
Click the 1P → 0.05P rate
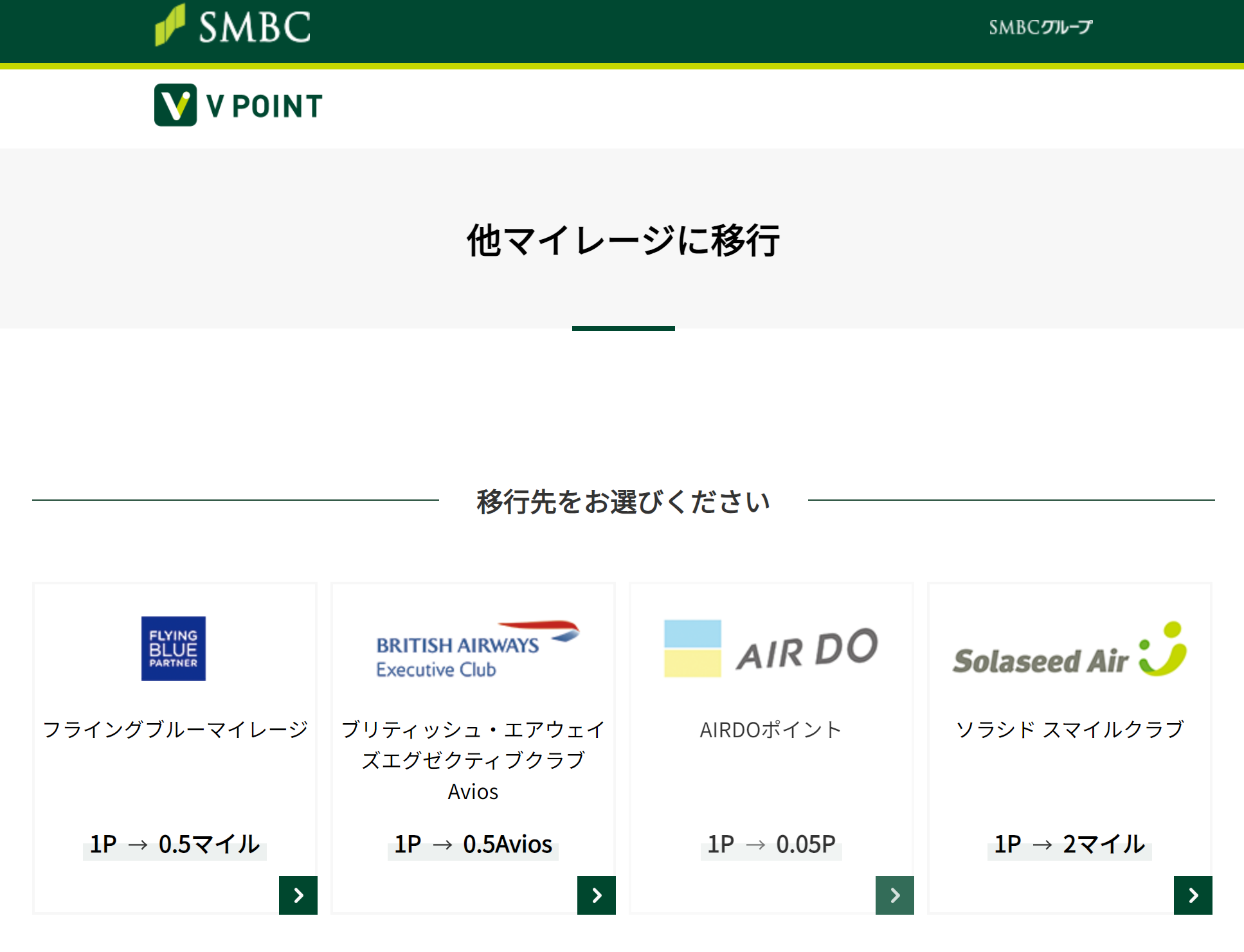771,844
